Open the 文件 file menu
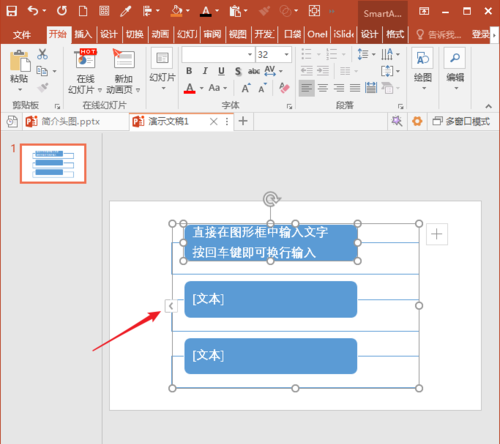 click(22, 34)
